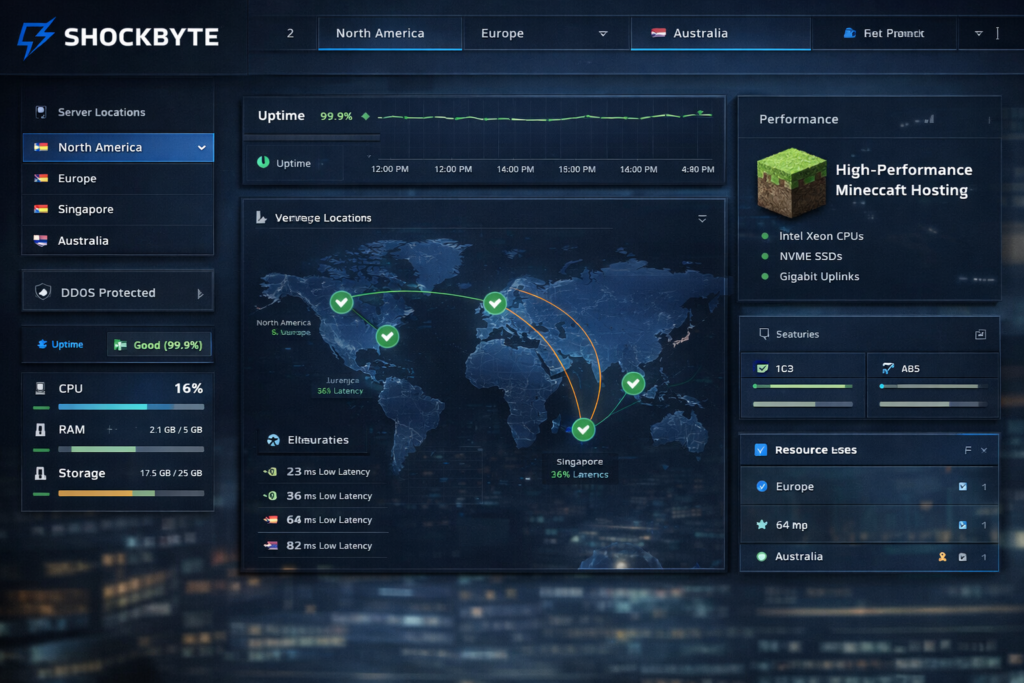Image resolution: width=1024 pixels, height=683 pixels.
Task: Click the Minecraft grass block image
Action: point(789,183)
